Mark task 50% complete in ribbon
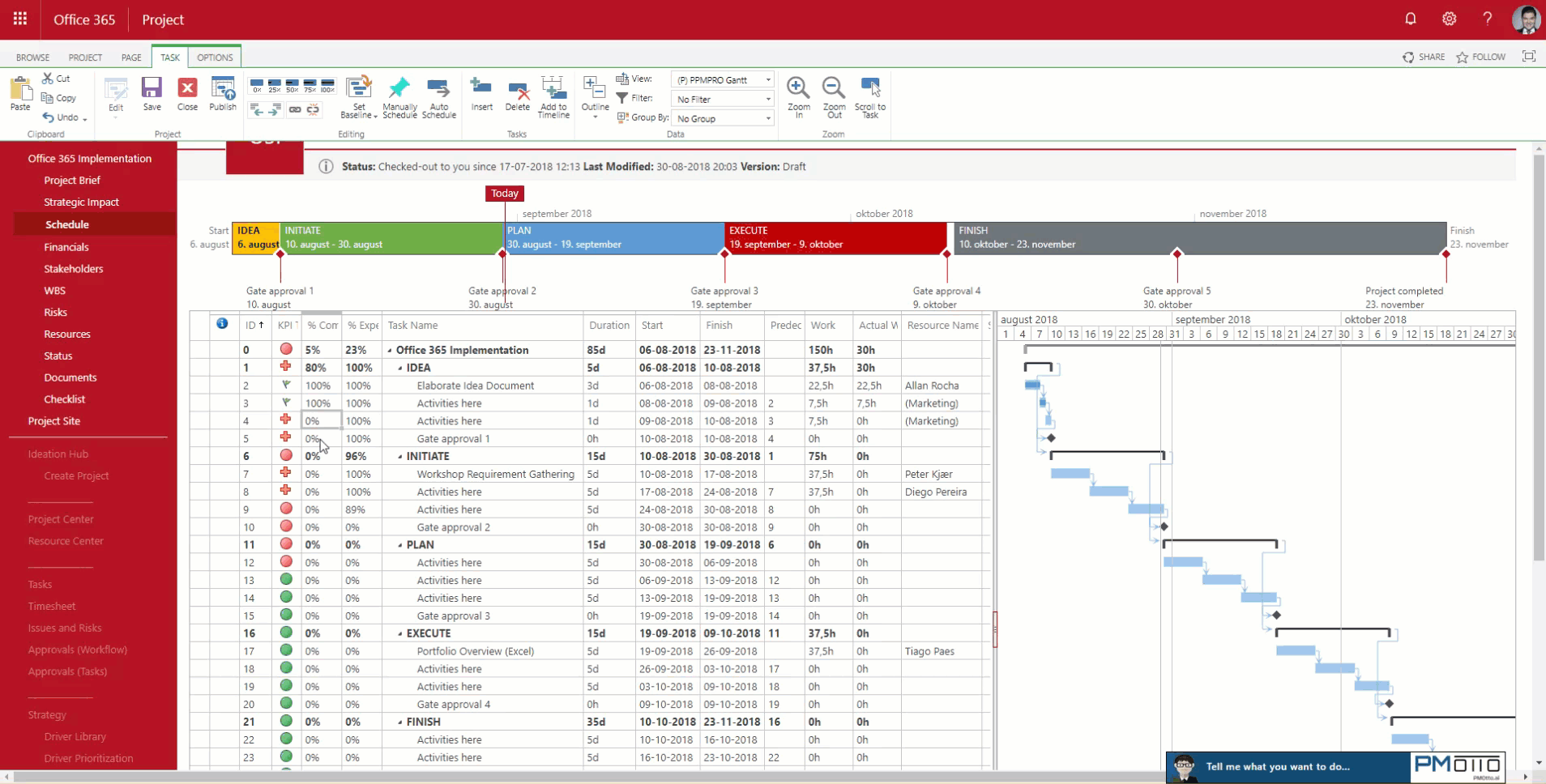The height and width of the screenshot is (784, 1546). pos(293,86)
